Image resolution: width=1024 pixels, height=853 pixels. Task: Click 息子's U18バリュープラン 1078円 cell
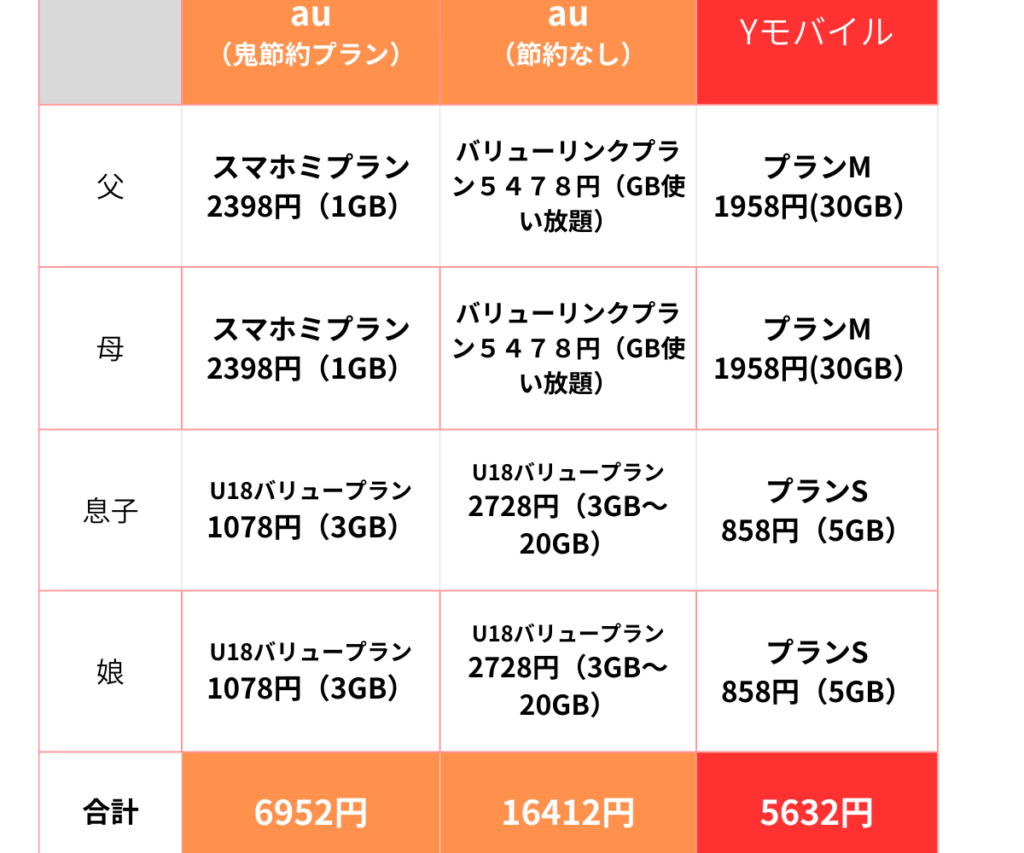(310, 511)
